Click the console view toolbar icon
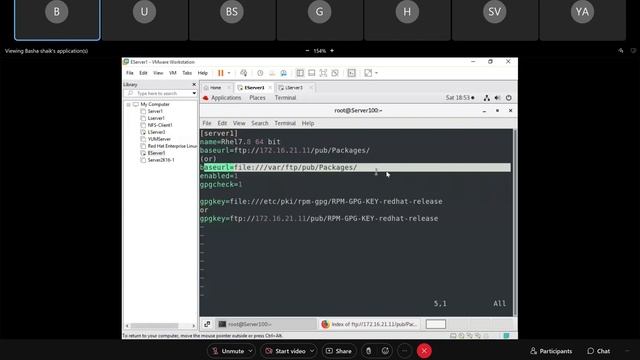This screenshot has height=360, width=640. click(x=351, y=73)
